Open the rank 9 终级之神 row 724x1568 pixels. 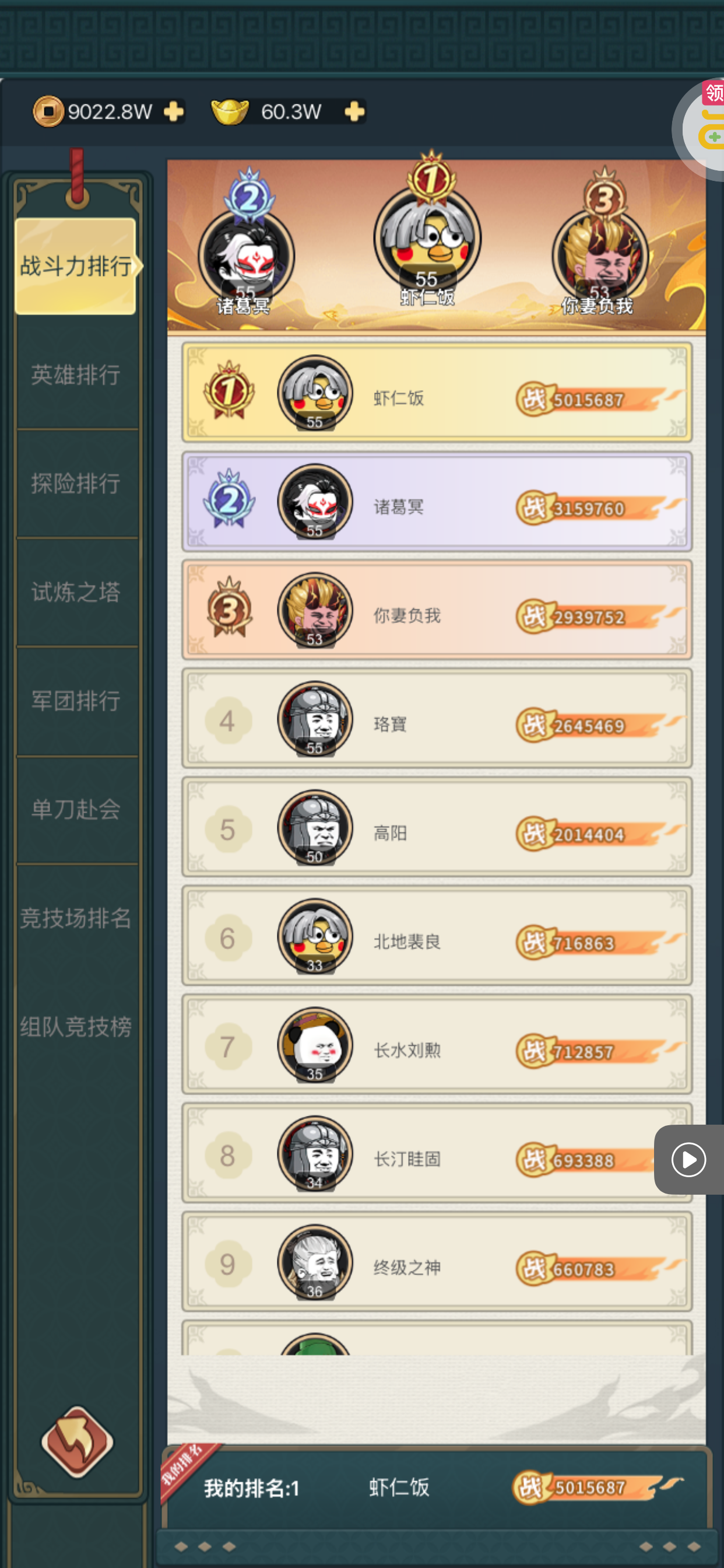437,1262
